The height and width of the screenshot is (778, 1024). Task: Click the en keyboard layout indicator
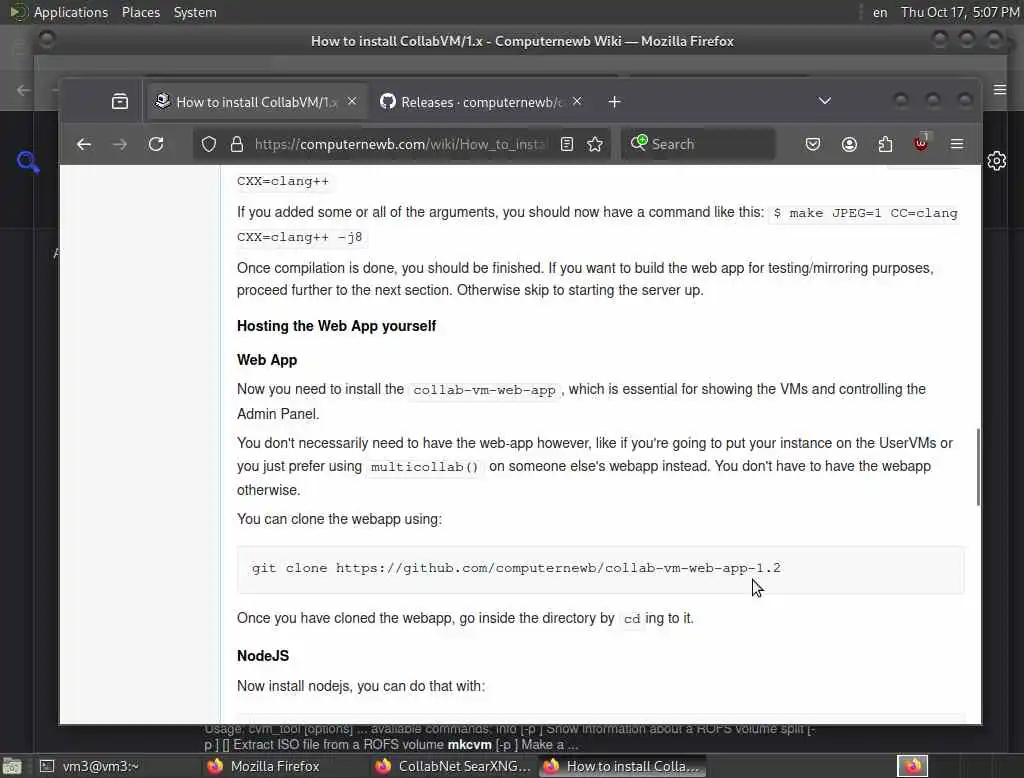tap(880, 12)
